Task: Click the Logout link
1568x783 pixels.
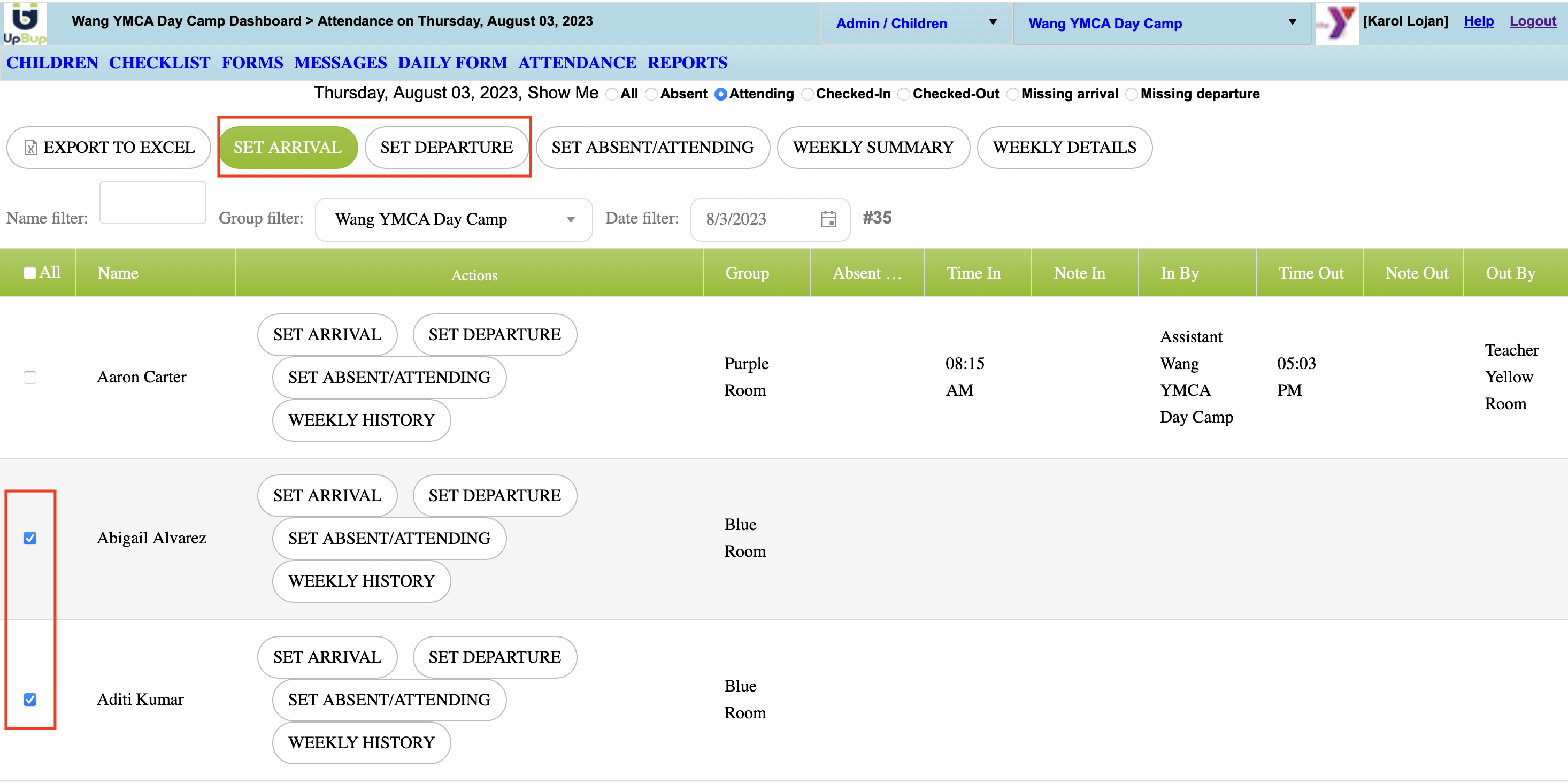Action: click(x=1532, y=21)
